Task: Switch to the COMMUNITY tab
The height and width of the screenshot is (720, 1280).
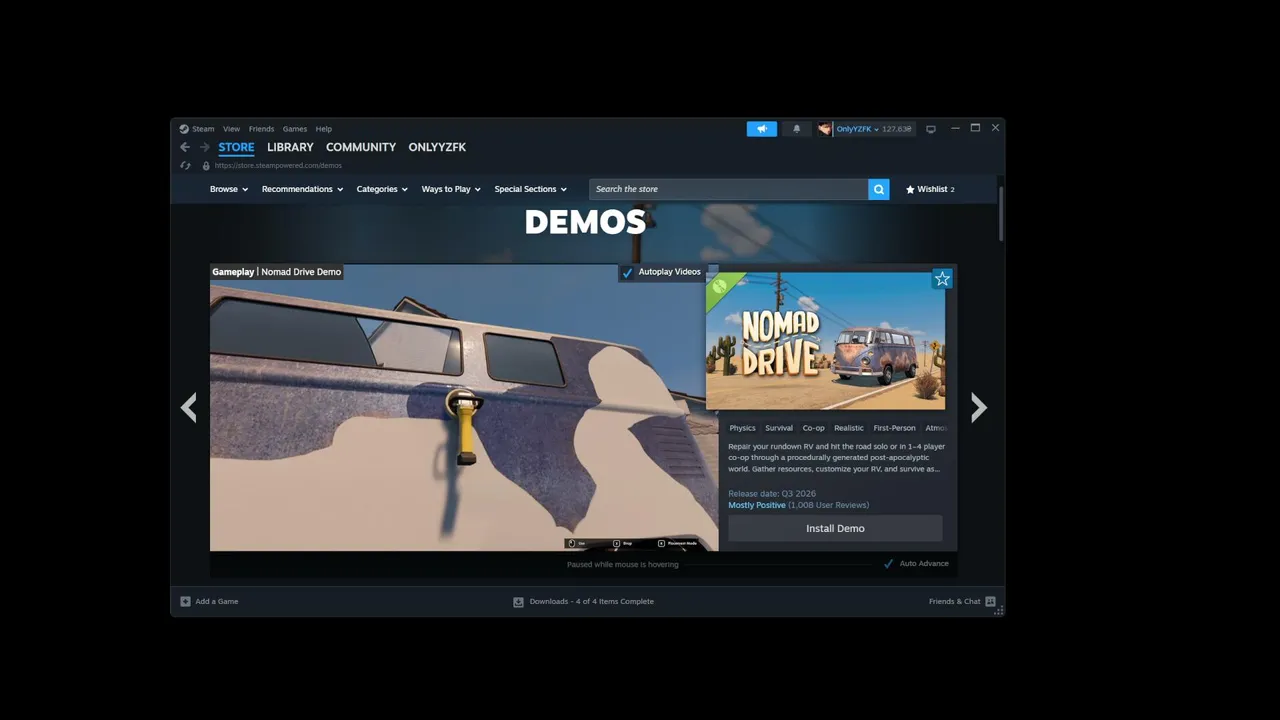Action: (361, 147)
